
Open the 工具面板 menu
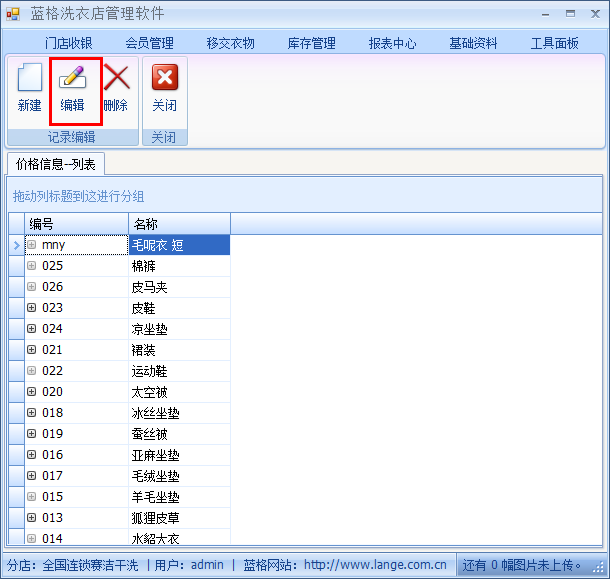555,43
